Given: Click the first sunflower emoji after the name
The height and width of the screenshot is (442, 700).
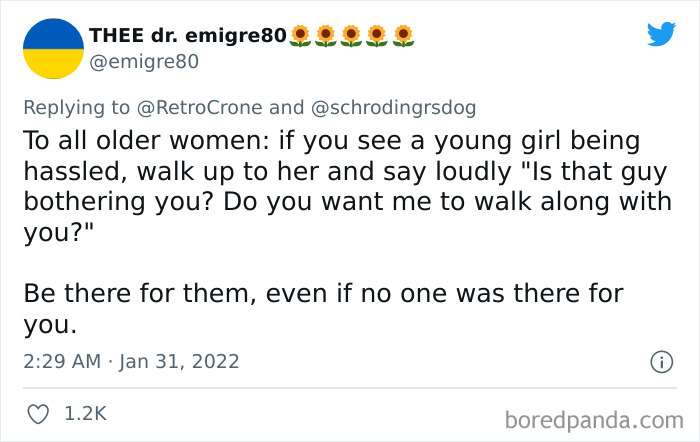Looking at the screenshot, I should click(299, 36).
